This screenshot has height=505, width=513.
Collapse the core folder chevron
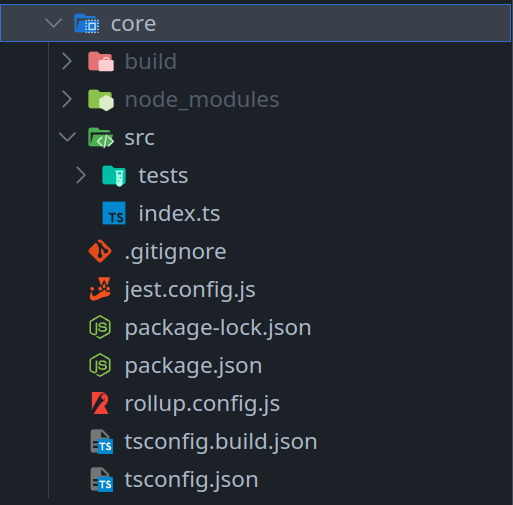53,23
